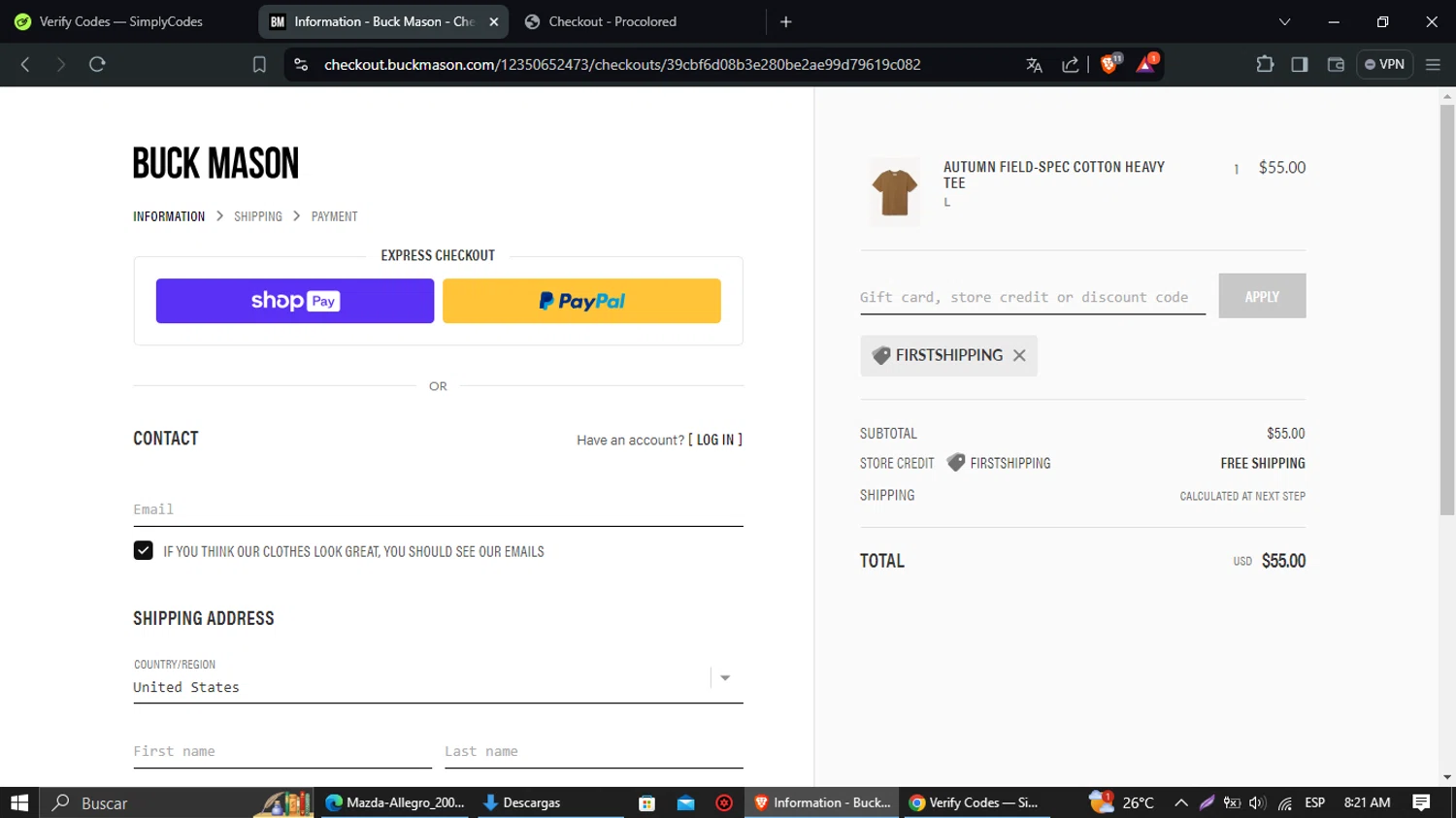
Task: Open the Country/Region dropdown
Action: [438, 677]
